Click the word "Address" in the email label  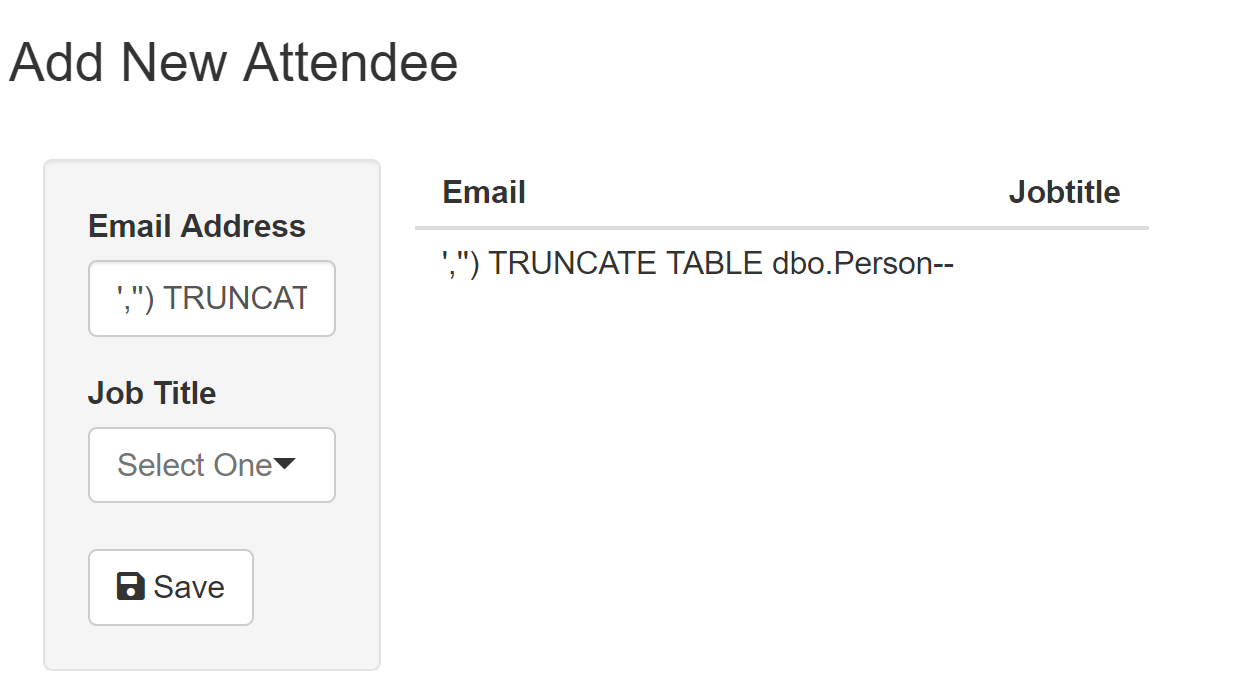(252, 226)
